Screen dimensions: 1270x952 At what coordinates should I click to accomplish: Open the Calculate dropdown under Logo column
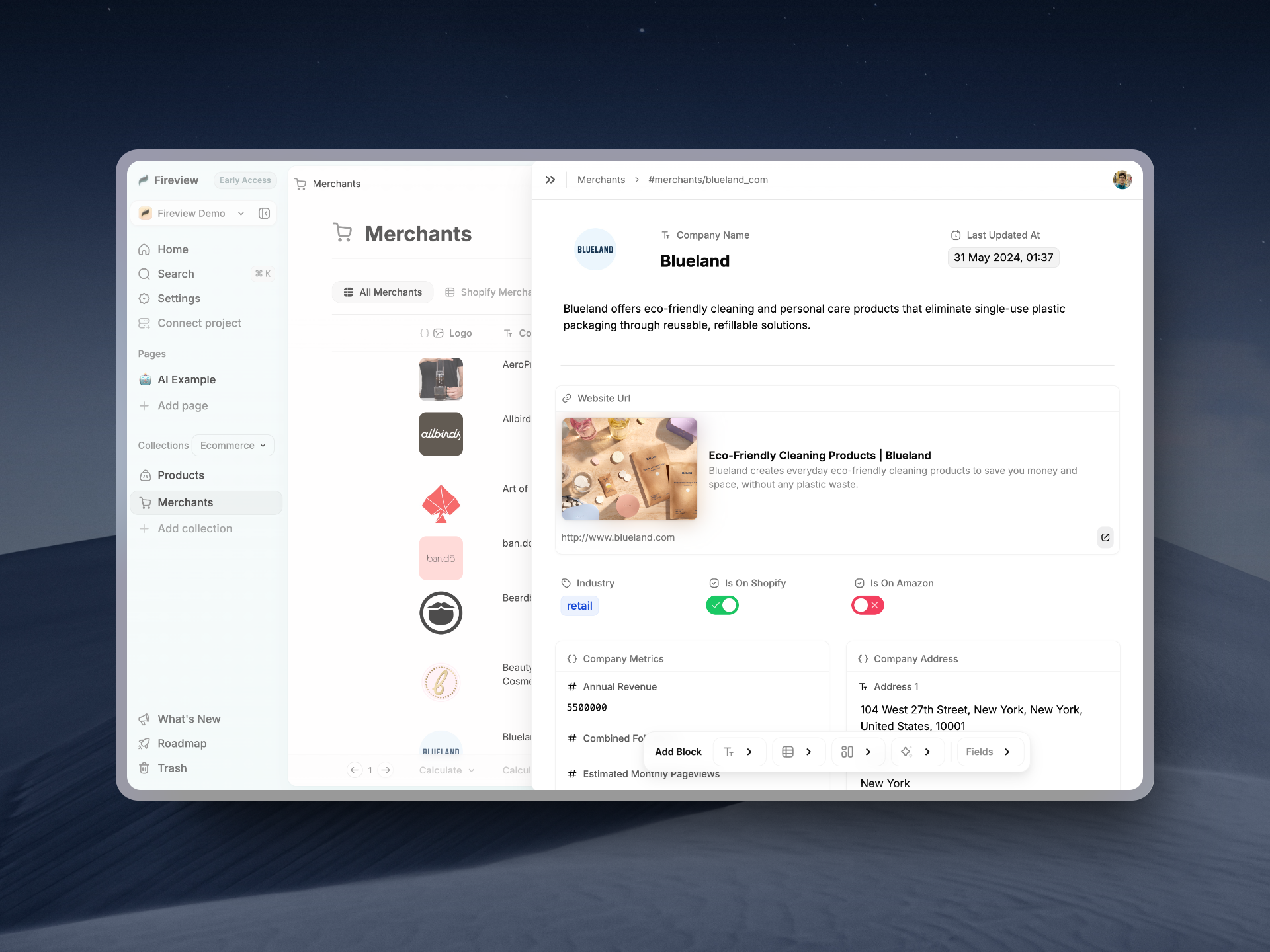coord(446,770)
